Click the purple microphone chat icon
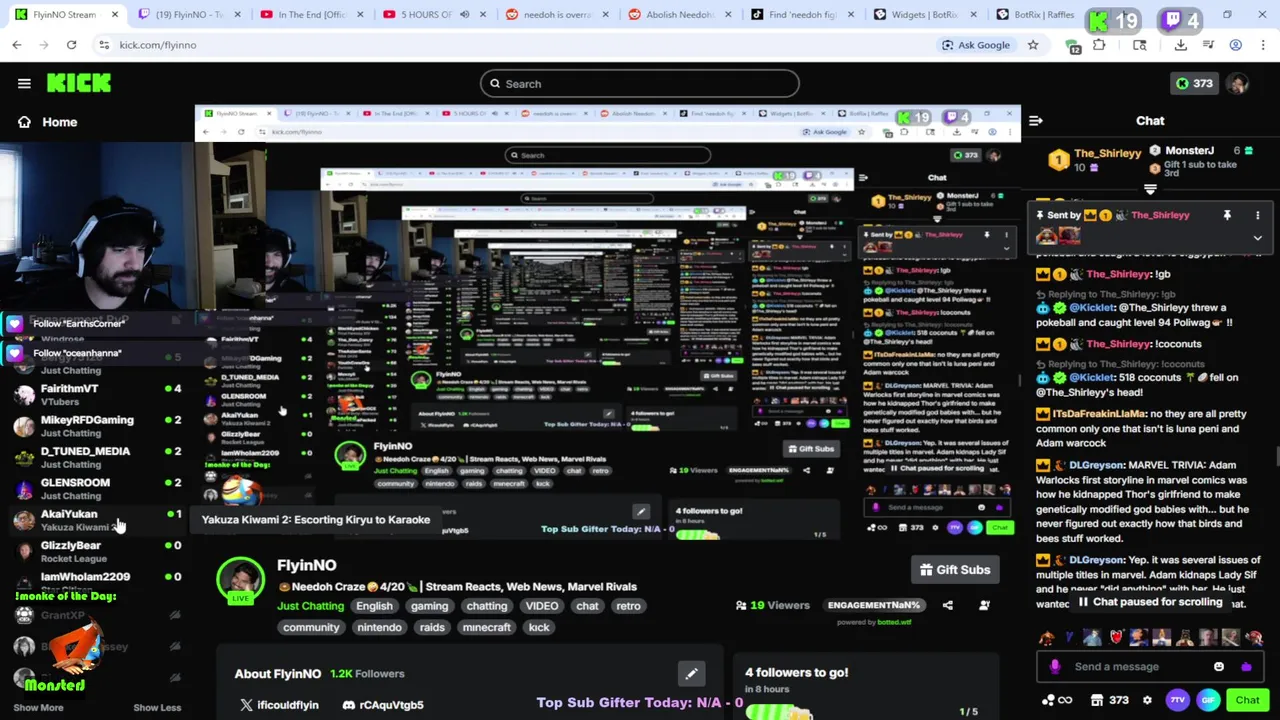Image resolution: width=1280 pixels, height=720 pixels. tap(1055, 667)
